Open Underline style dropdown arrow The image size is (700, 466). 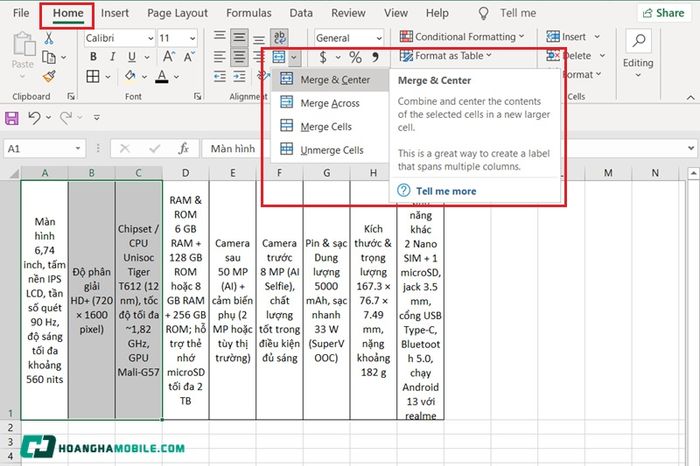pos(146,57)
